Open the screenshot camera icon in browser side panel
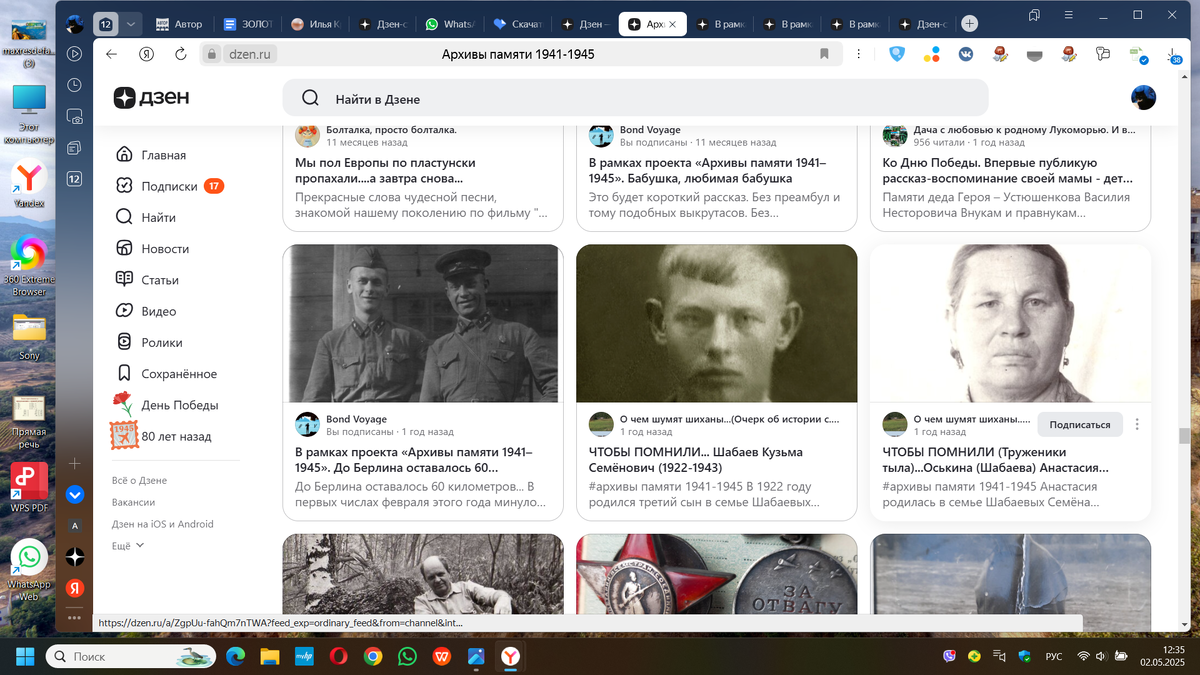The width and height of the screenshot is (1200, 675). tap(75, 117)
